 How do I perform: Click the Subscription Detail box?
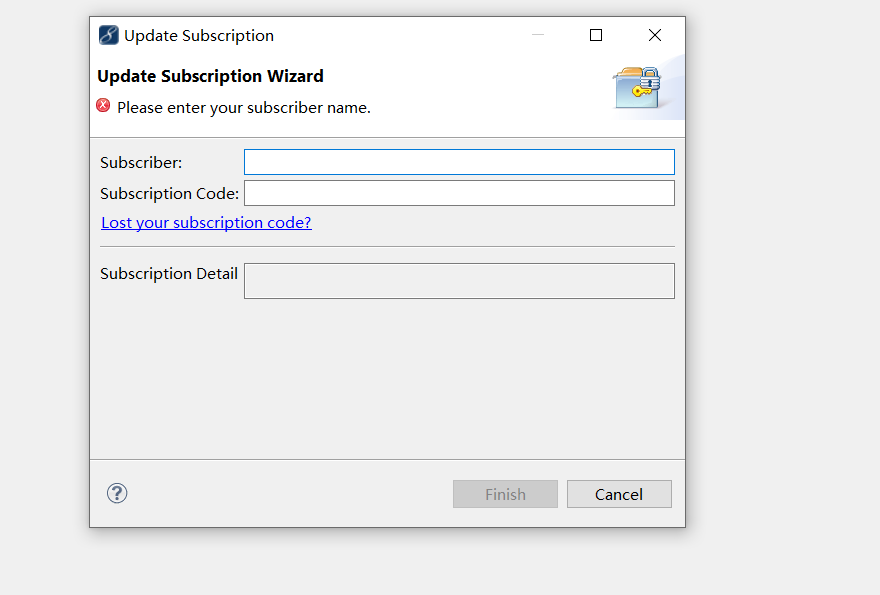coord(459,281)
